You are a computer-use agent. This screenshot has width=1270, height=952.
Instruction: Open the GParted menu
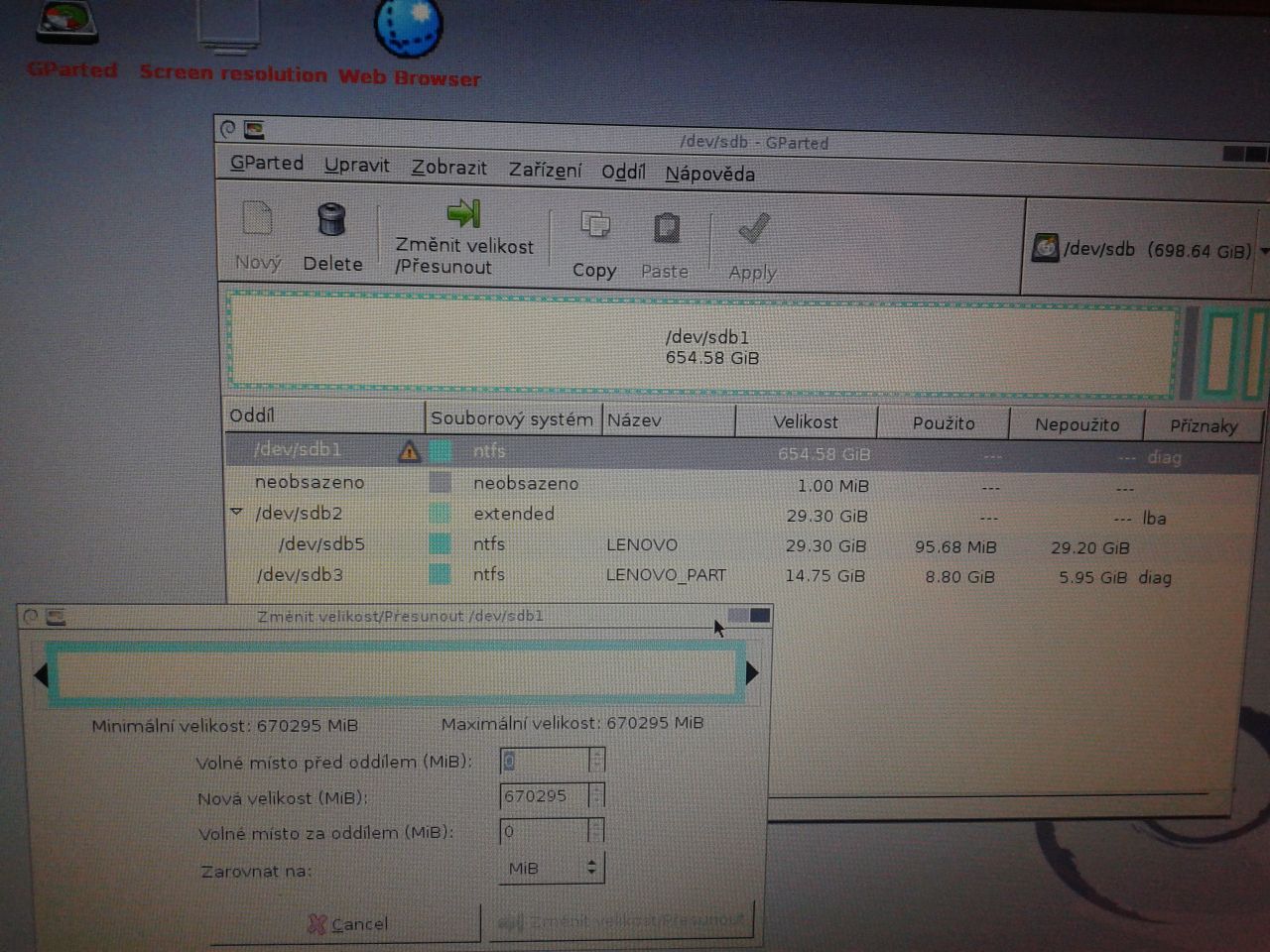click(x=267, y=163)
